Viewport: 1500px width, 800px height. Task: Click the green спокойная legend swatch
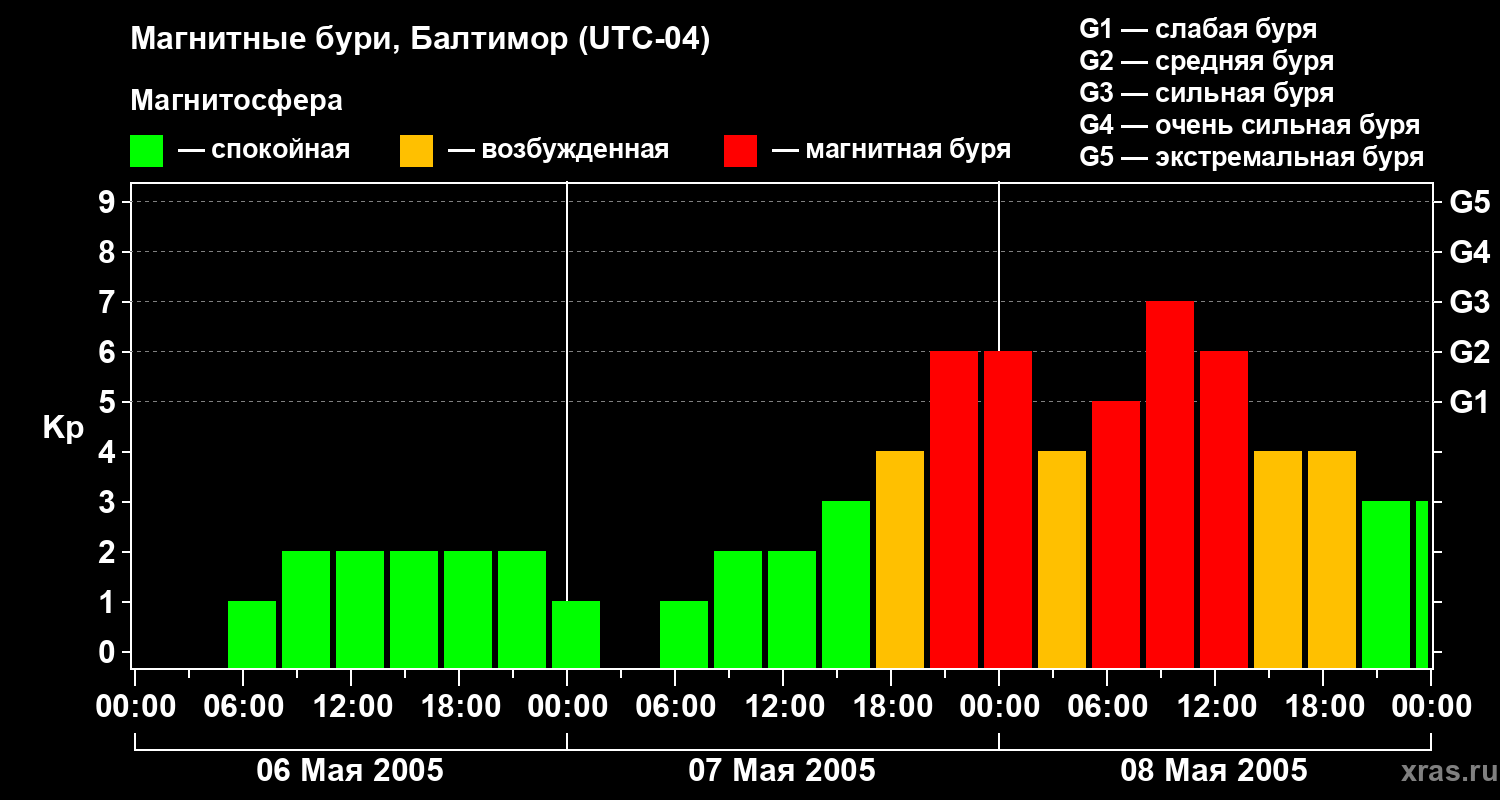click(146, 151)
